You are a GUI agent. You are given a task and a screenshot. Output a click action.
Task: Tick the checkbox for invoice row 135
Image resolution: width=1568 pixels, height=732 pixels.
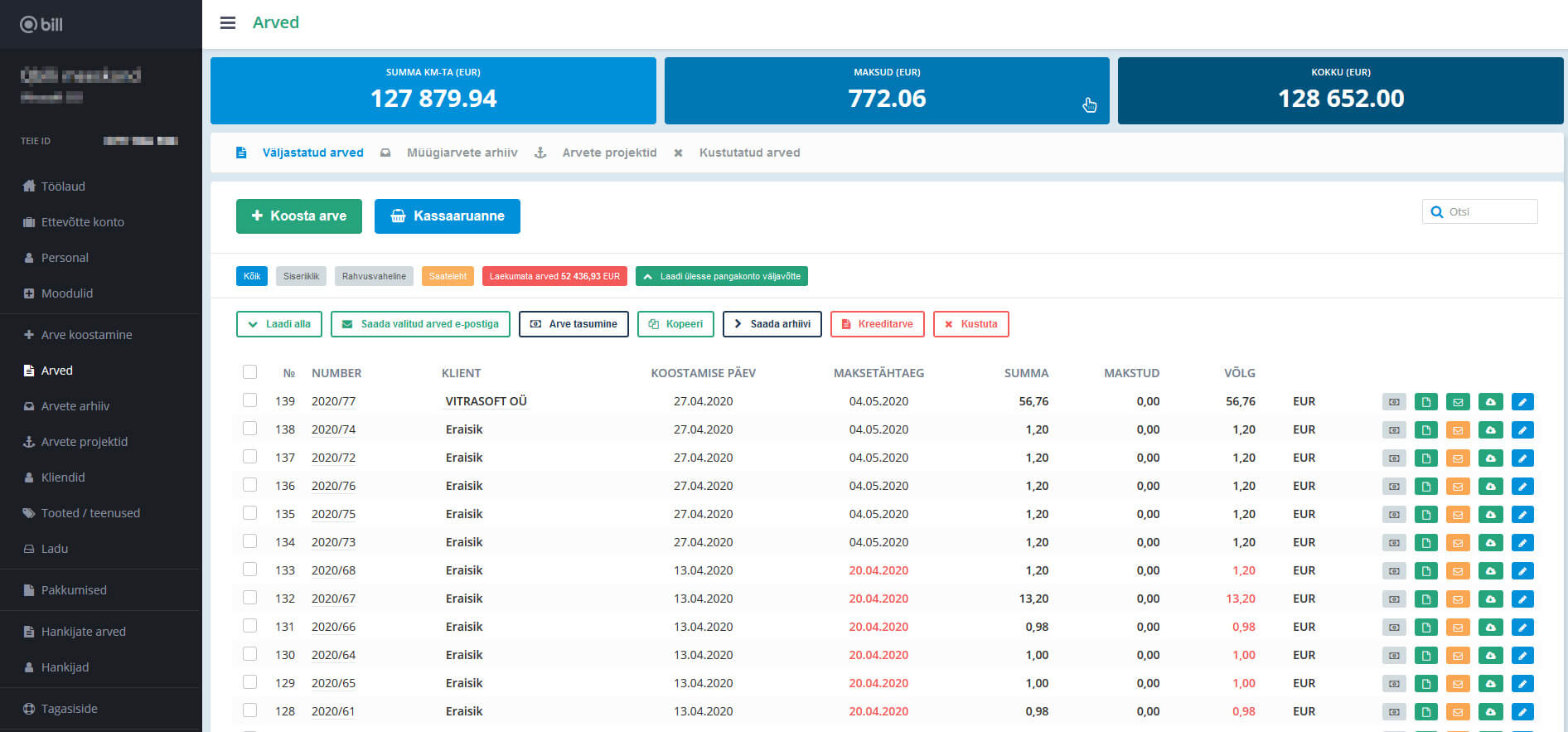249,513
